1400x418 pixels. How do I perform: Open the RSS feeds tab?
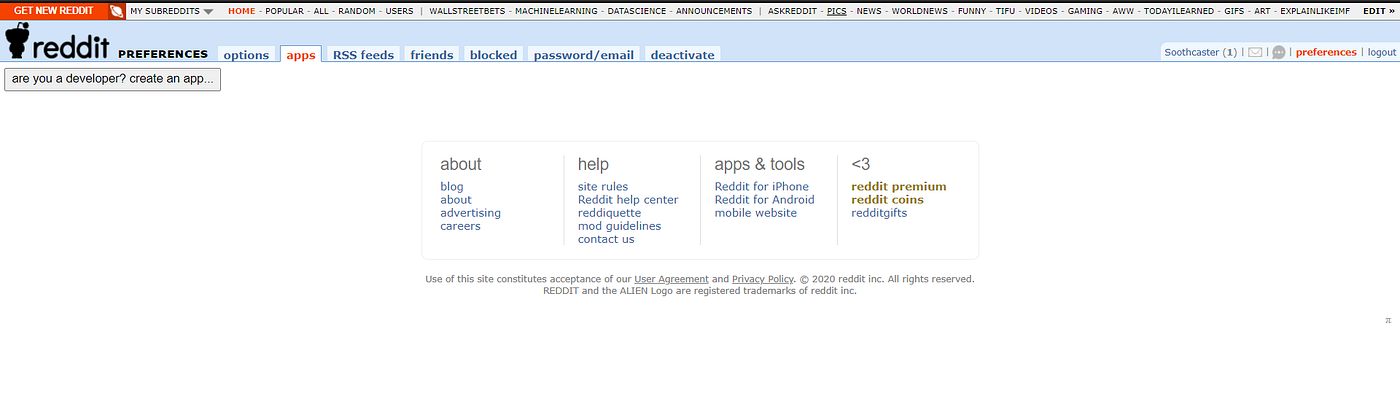tap(363, 55)
